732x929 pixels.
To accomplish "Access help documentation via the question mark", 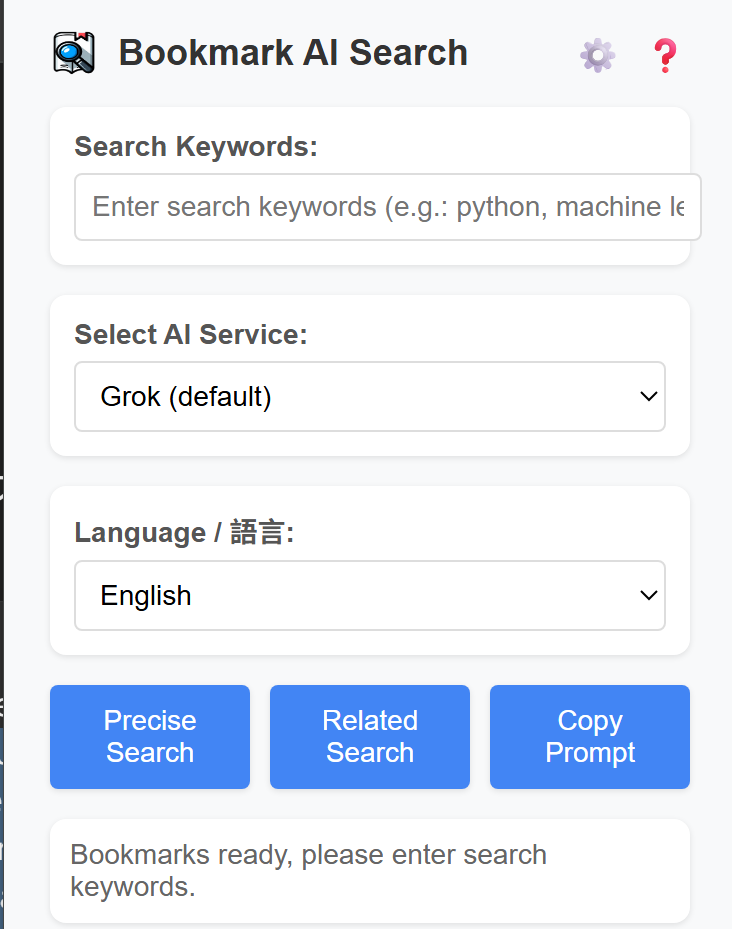I will pos(665,55).
